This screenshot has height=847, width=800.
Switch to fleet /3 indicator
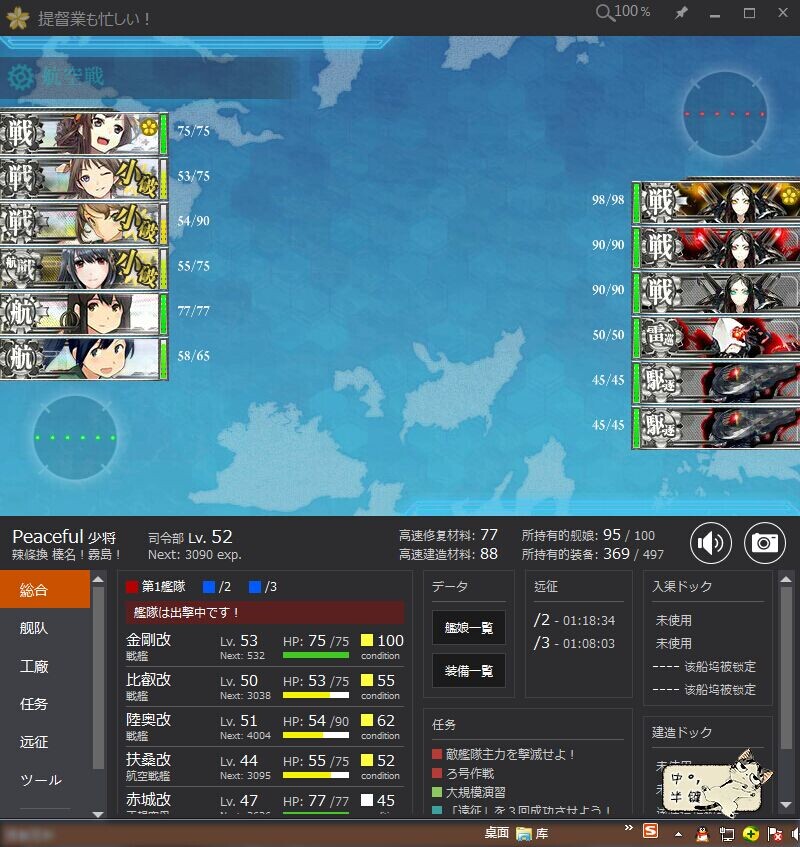263,587
